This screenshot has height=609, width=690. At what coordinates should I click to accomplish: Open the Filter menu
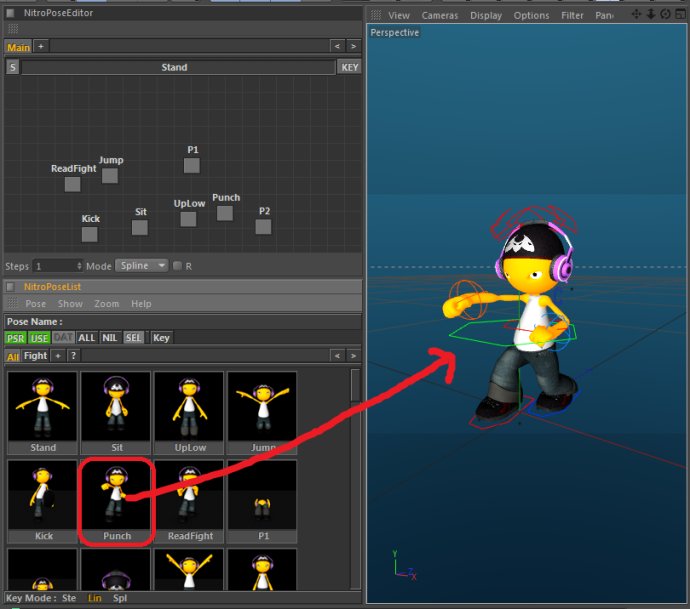[x=572, y=15]
